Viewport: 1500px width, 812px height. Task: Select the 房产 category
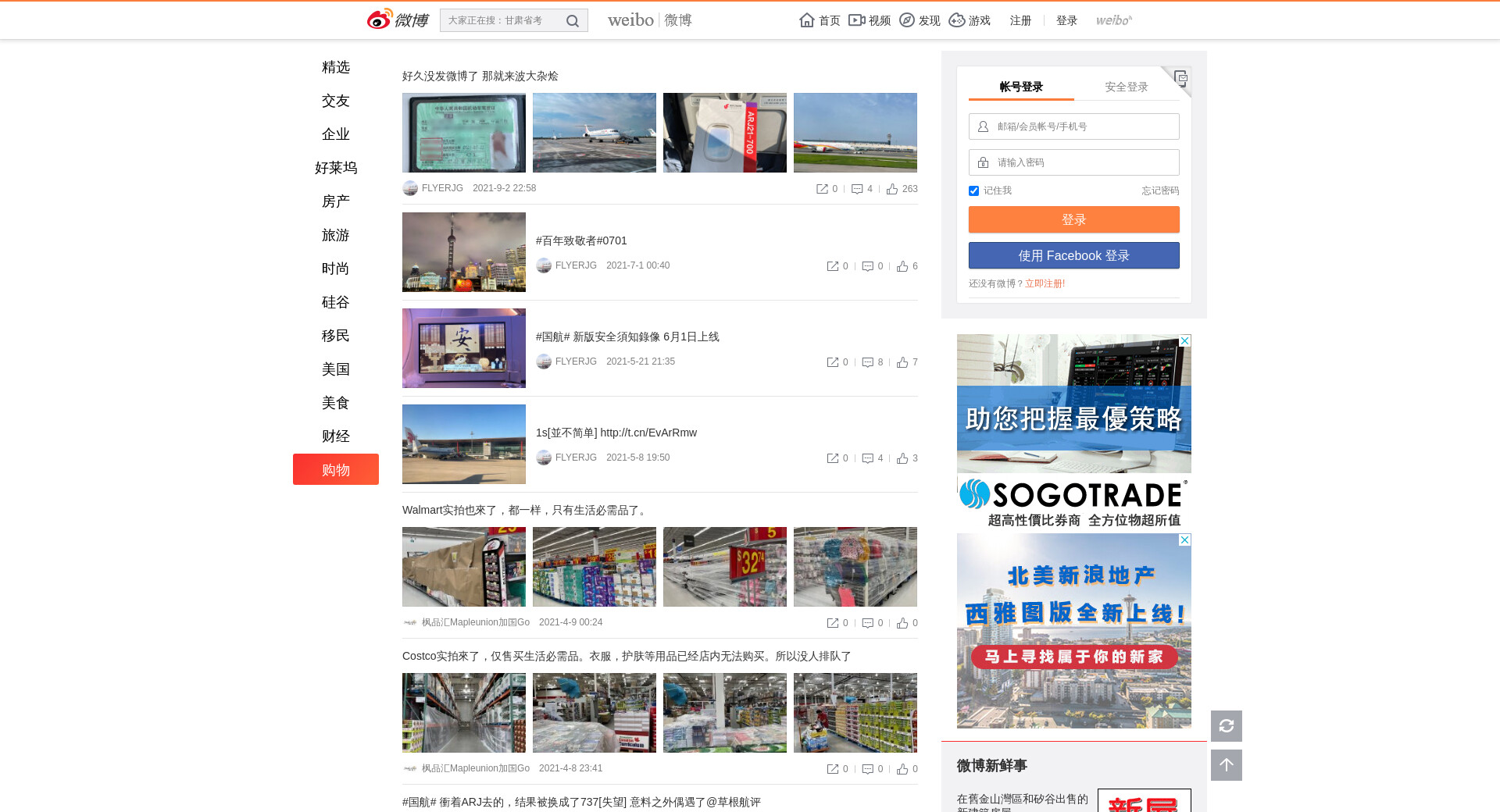336,201
